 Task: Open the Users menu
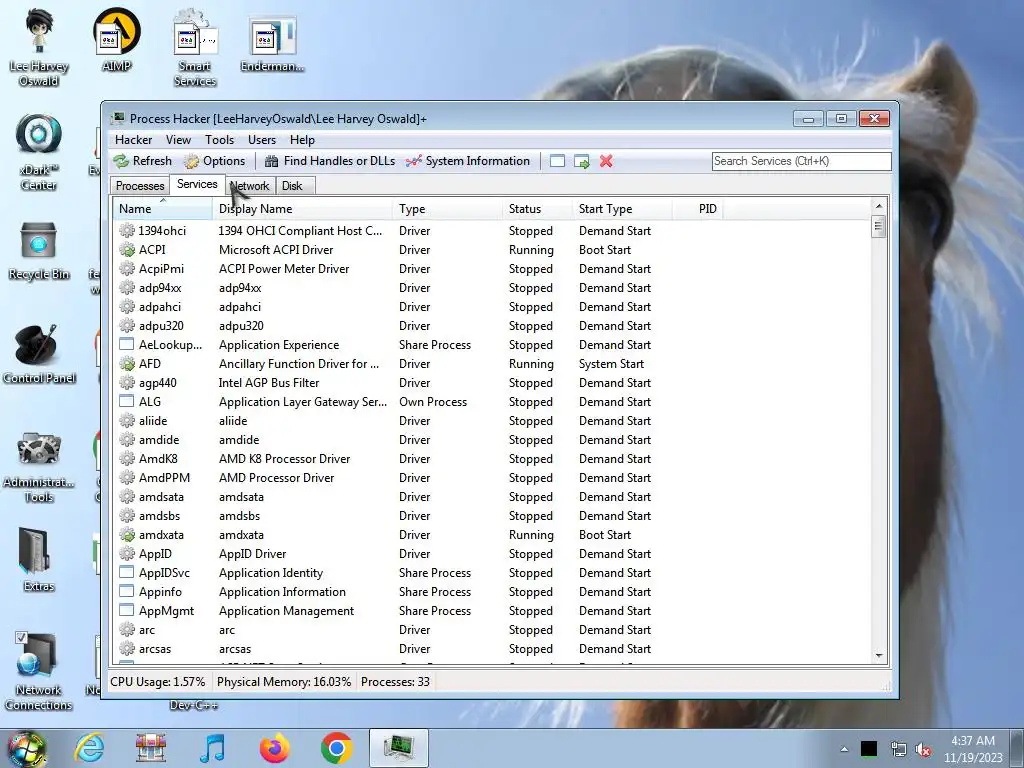coord(262,140)
